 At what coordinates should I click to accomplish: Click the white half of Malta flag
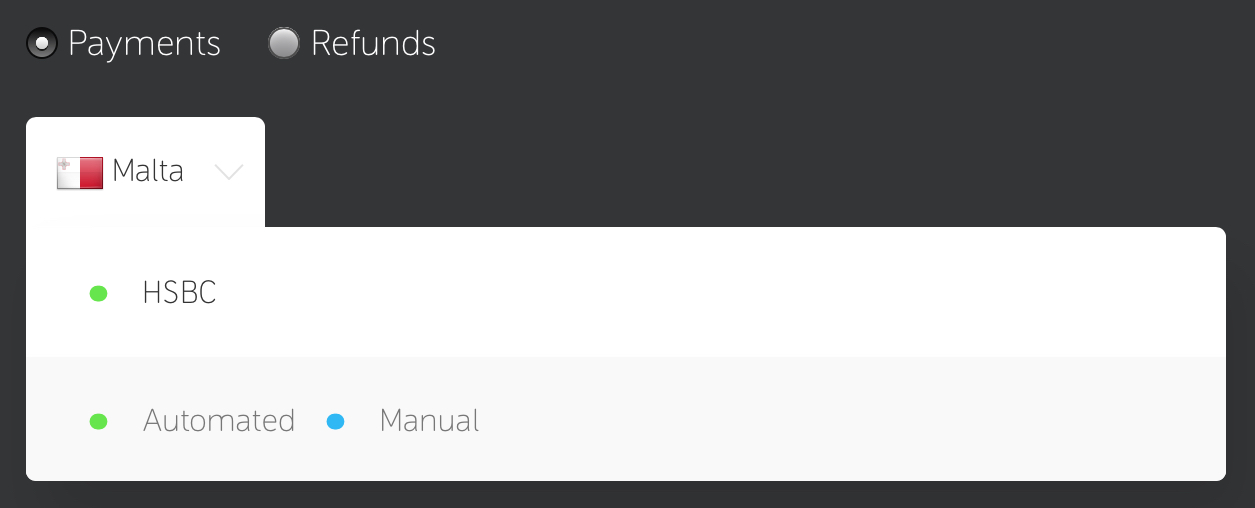click(x=68, y=173)
